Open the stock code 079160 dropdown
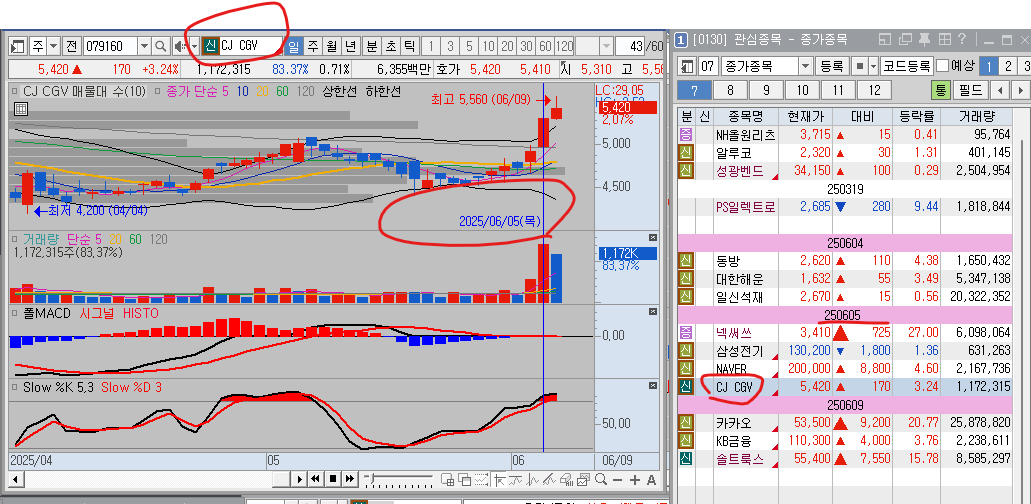The height and width of the screenshot is (504, 1031). click(x=144, y=46)
